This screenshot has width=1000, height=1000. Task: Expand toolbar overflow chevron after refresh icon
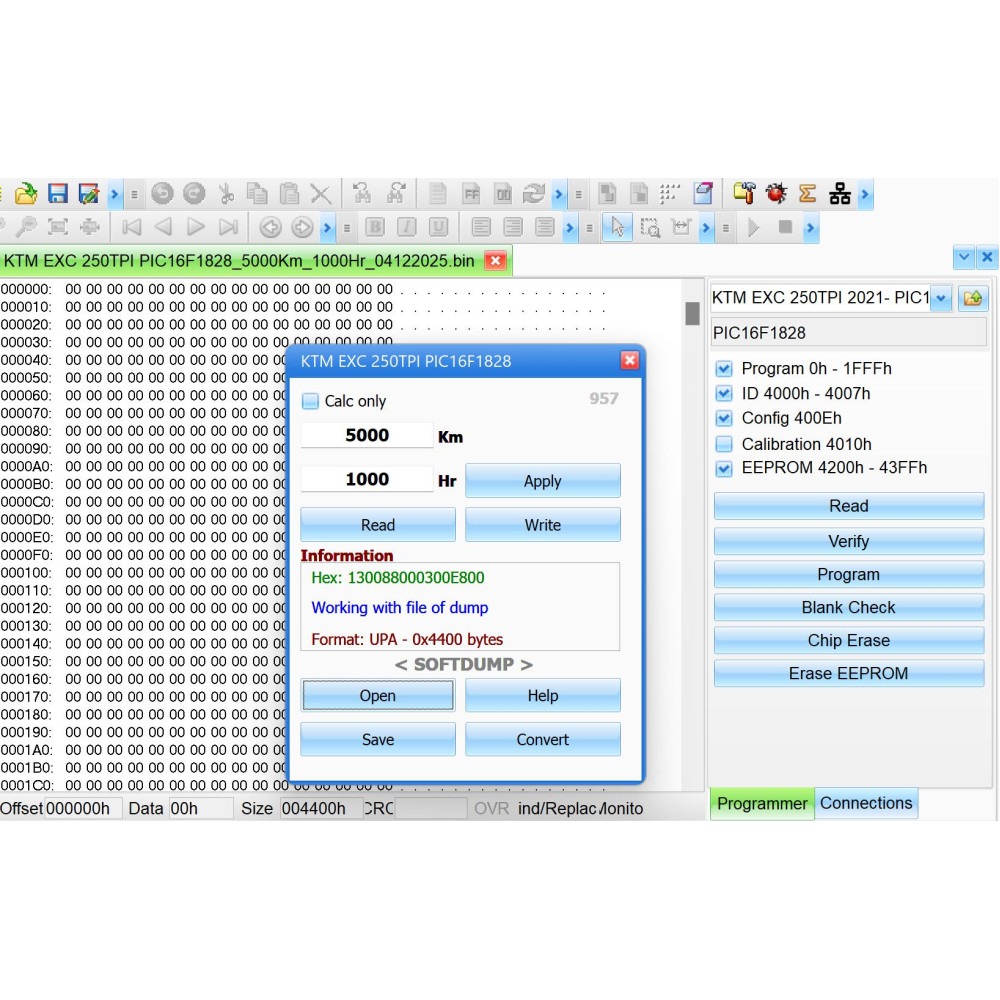559,194
